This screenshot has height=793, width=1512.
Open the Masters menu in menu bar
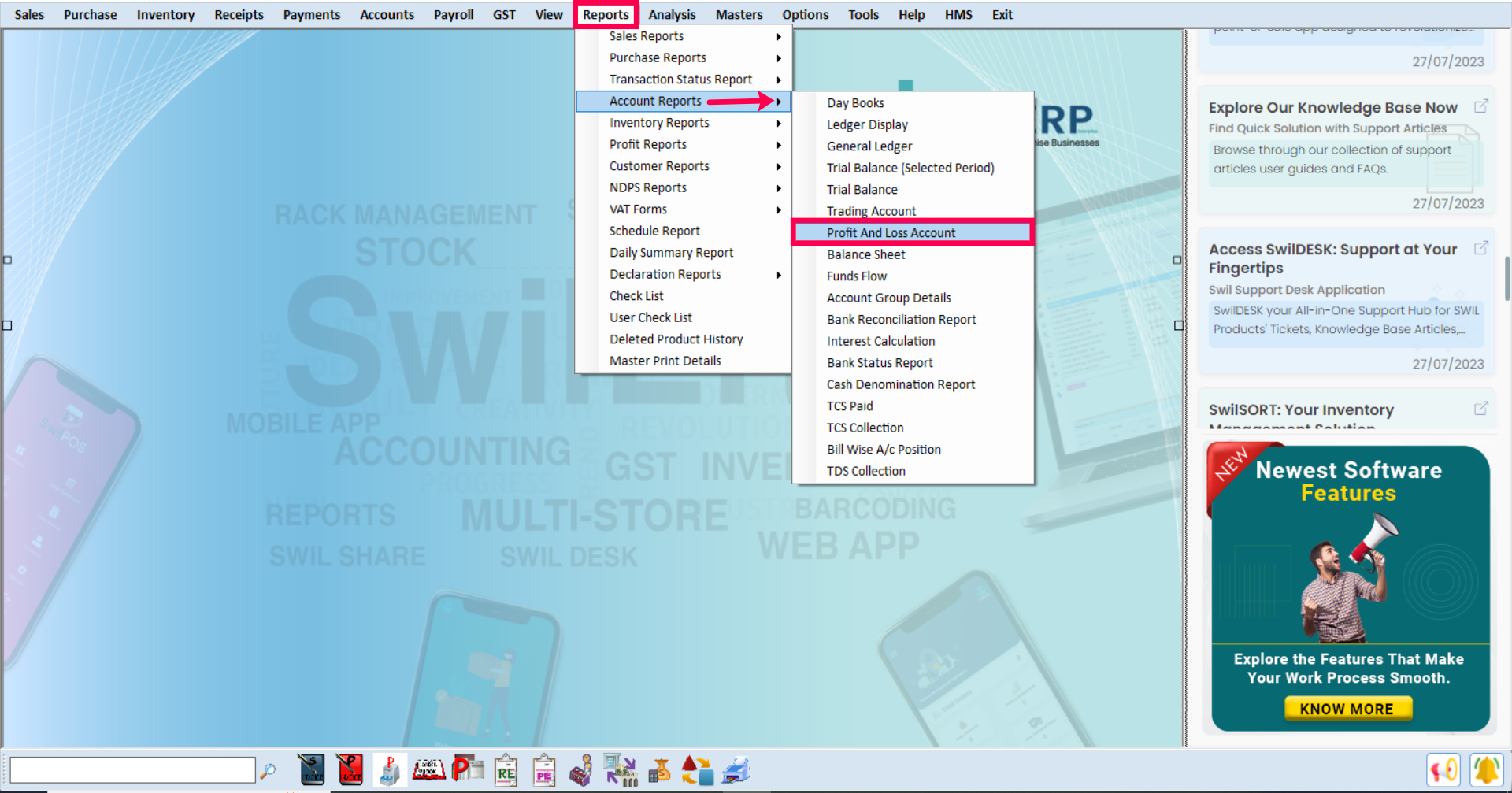click(x=738, y=14)
